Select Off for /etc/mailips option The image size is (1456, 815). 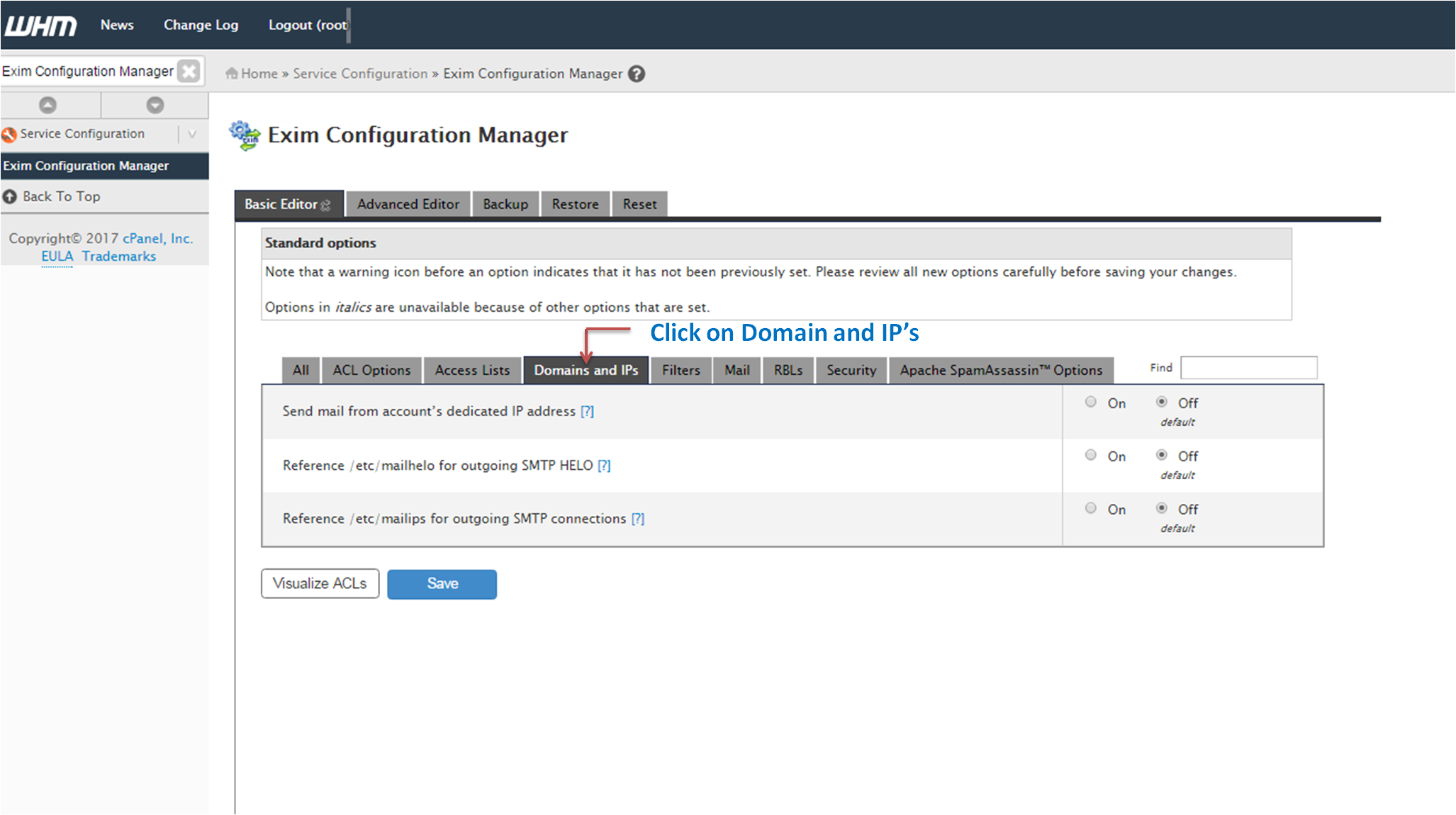pos(1162,508)
